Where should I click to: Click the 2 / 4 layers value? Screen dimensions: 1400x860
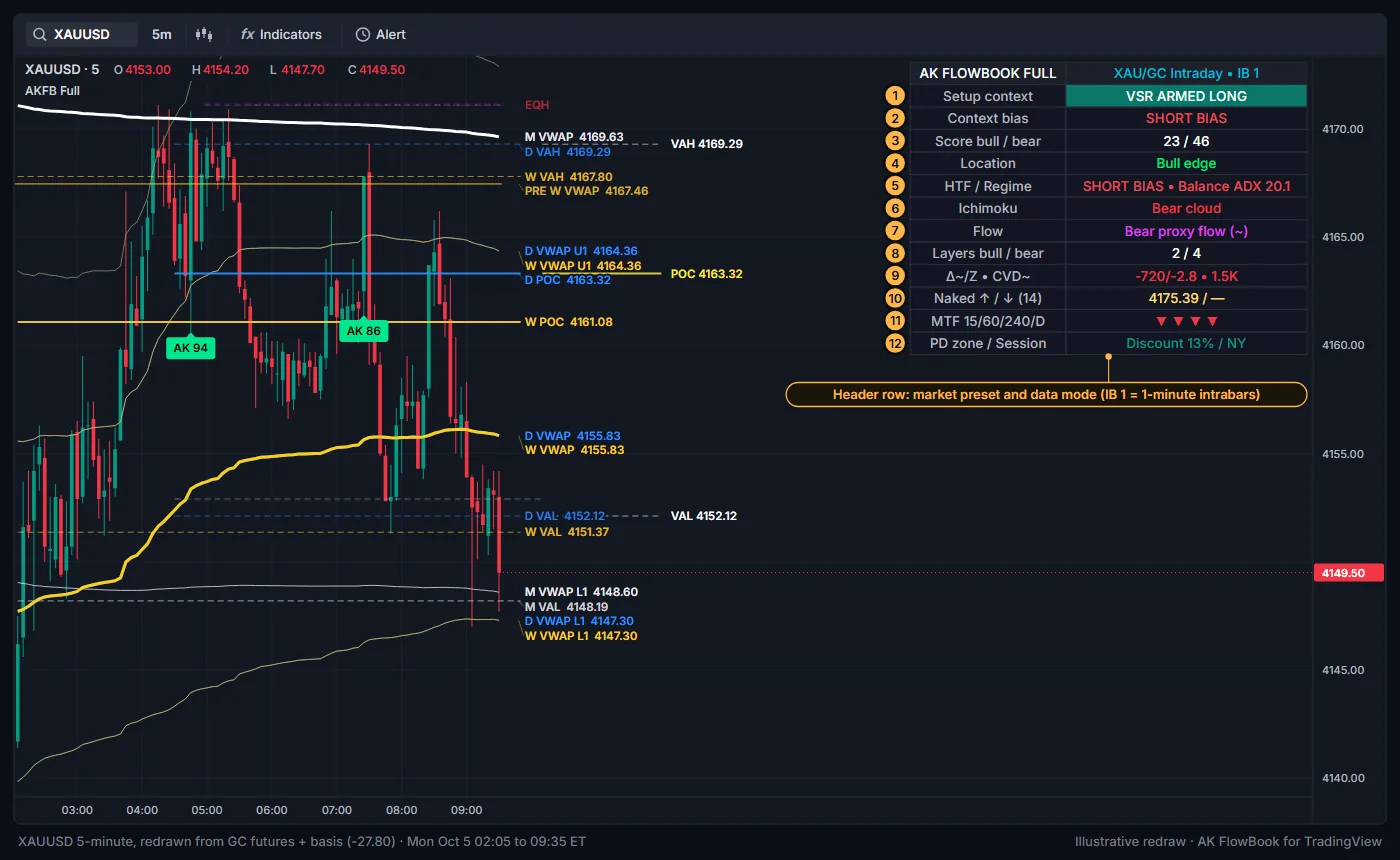click(1186, 253)
